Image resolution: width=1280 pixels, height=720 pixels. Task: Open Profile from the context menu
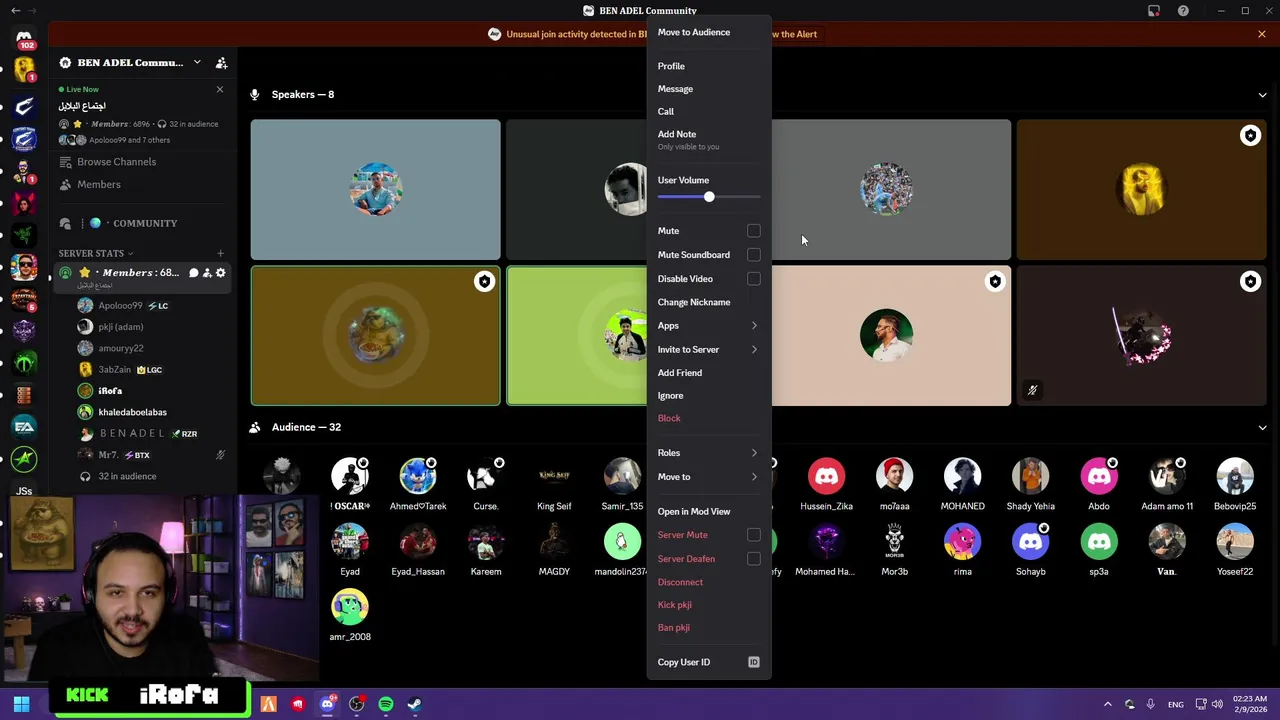click(x=709, y=66)
